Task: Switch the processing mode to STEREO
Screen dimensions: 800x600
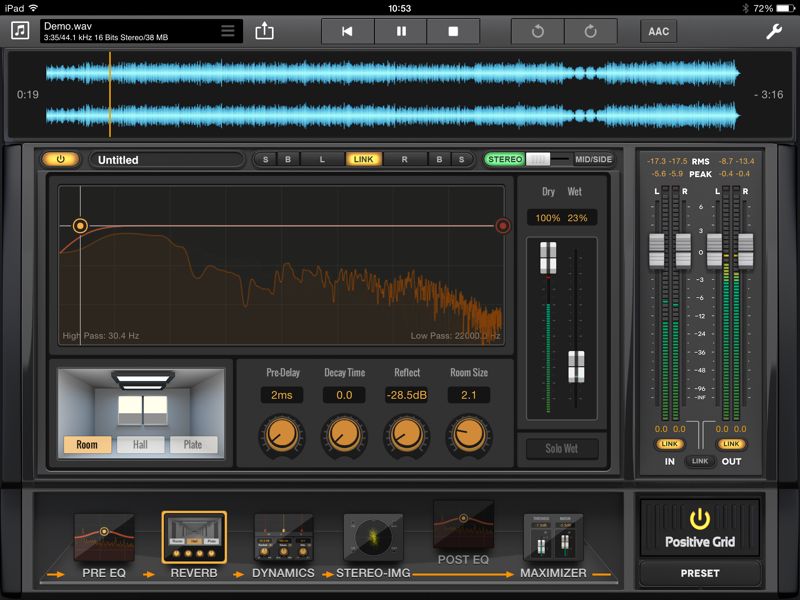Action: click(505, 159)
